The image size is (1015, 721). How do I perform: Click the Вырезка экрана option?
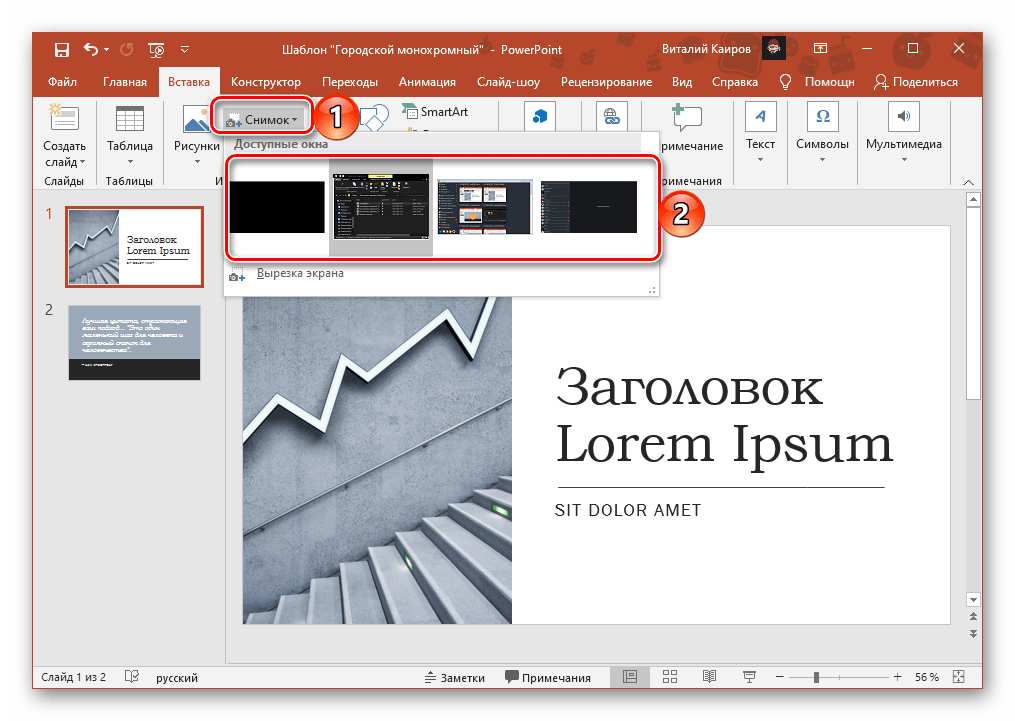pos(300,273)
